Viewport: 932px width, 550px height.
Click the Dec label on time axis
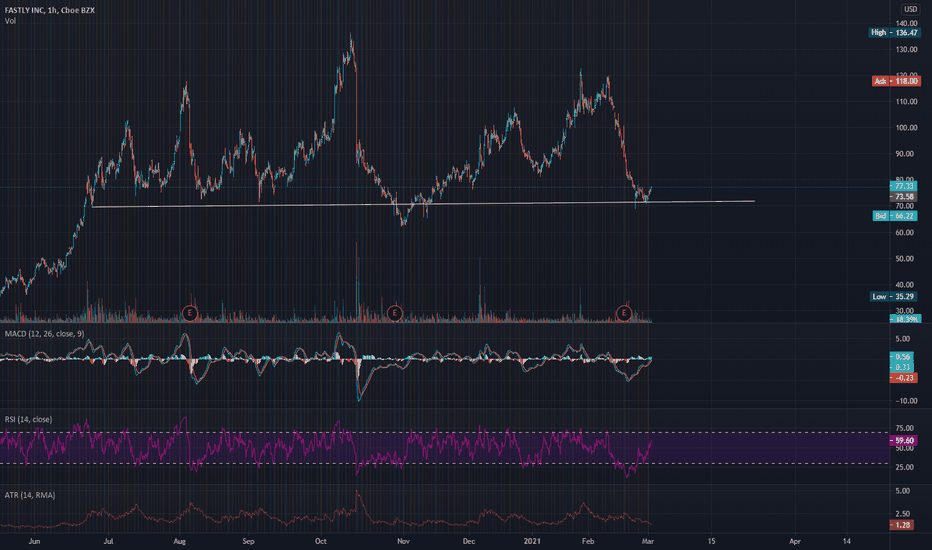pos(469,542)
